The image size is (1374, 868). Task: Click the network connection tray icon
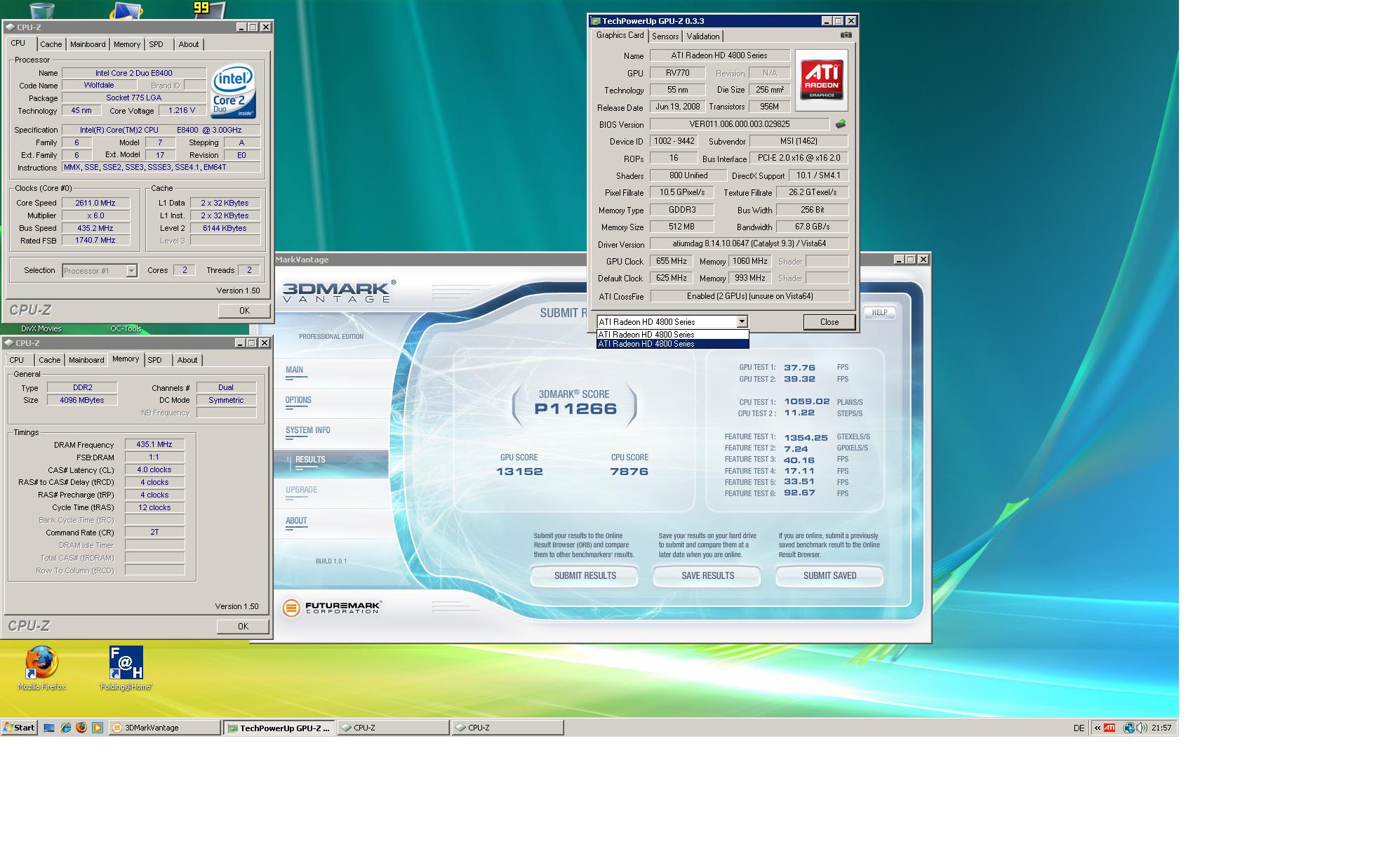tap(1128, 728)
